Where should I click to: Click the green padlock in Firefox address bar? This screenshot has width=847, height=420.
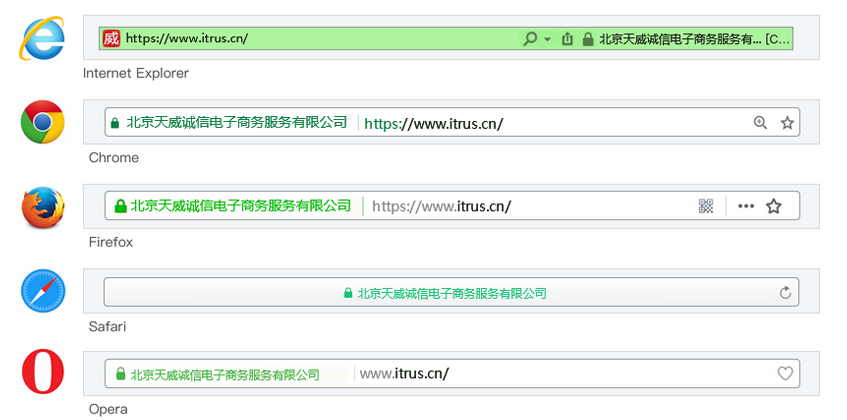pyautogui.click(x=120, y=206)
